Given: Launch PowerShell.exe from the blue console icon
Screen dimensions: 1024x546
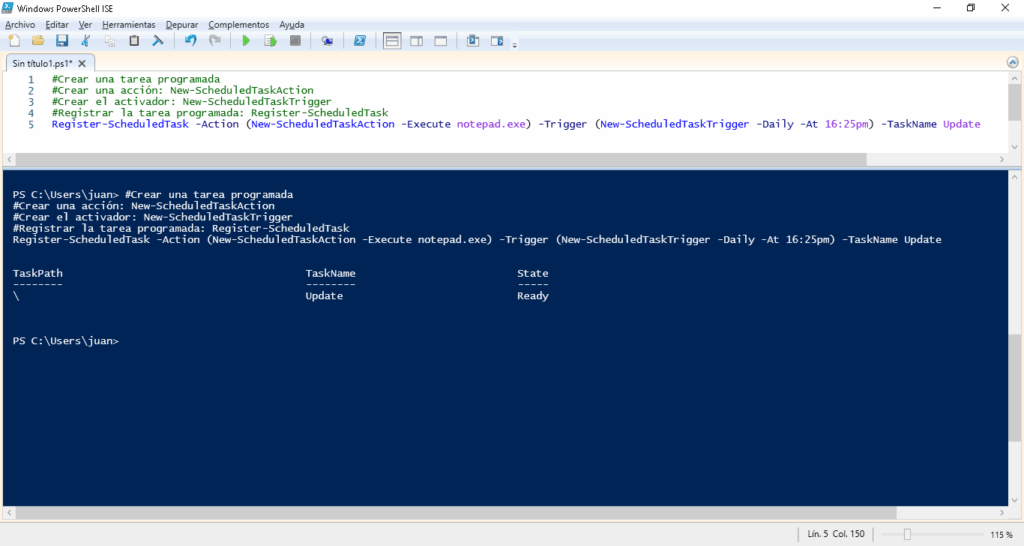Looking at the screenshot, I should [x=360, y=41].
